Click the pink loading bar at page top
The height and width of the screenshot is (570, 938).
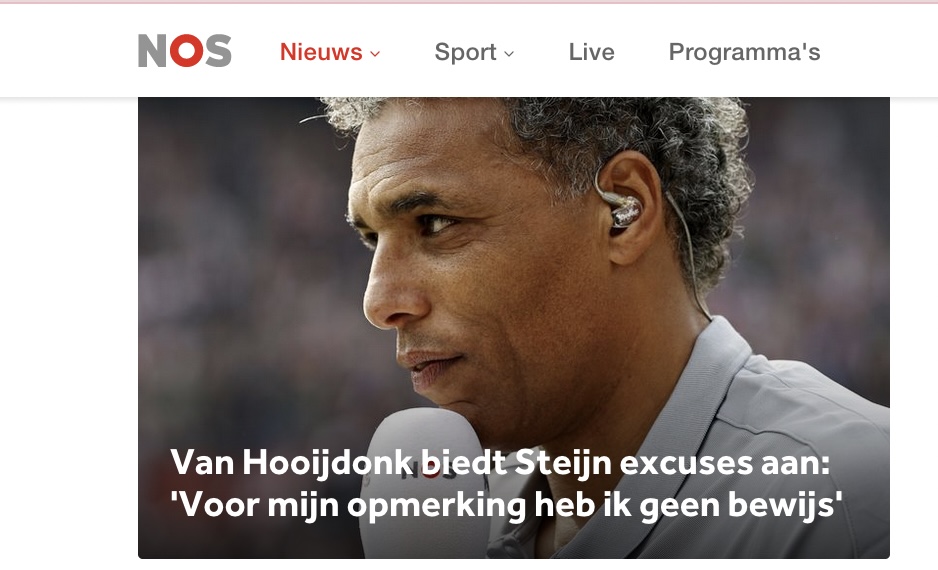(x=469, y=2)
